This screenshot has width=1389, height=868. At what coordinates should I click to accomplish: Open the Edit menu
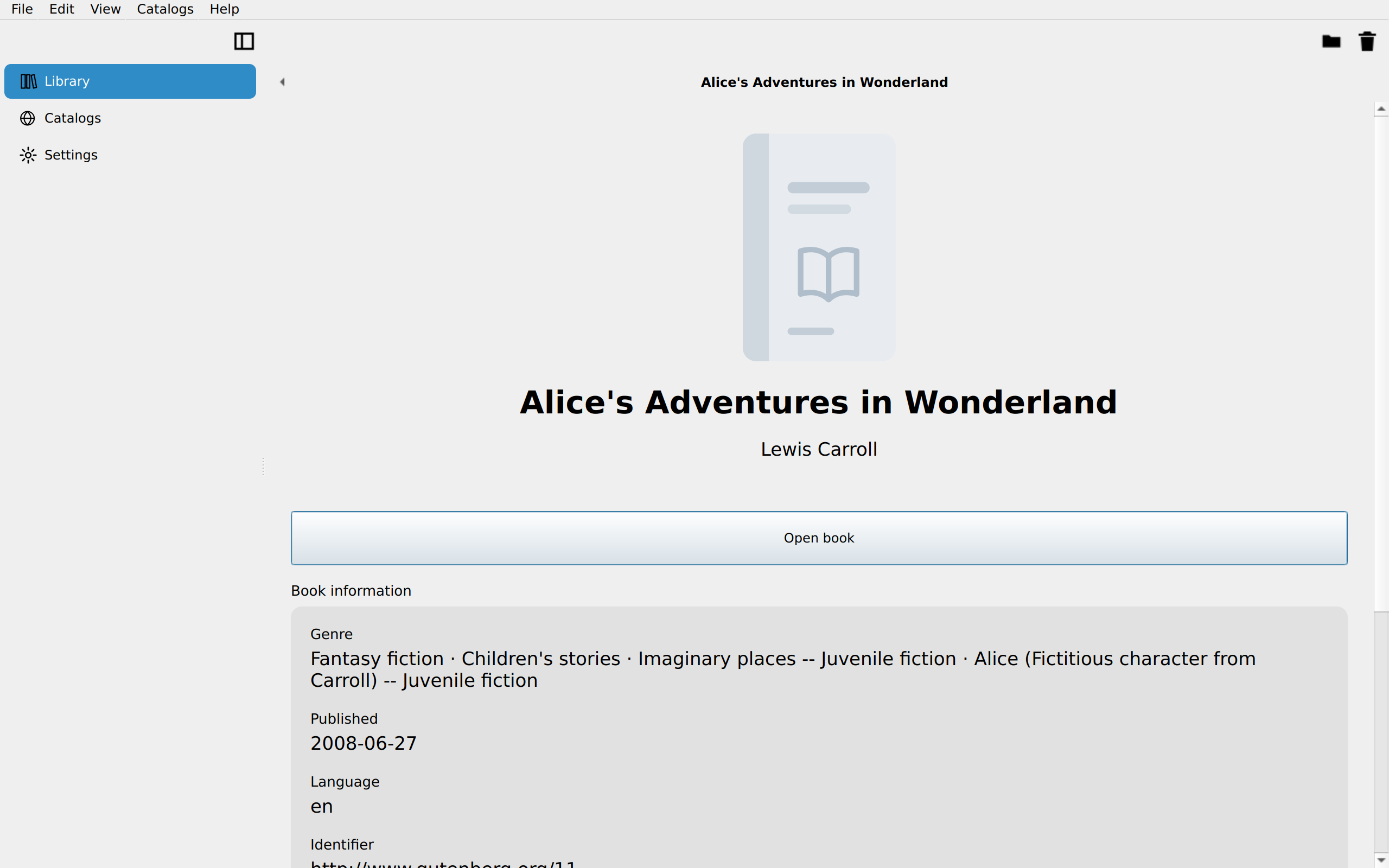click(x=61, y=9)
